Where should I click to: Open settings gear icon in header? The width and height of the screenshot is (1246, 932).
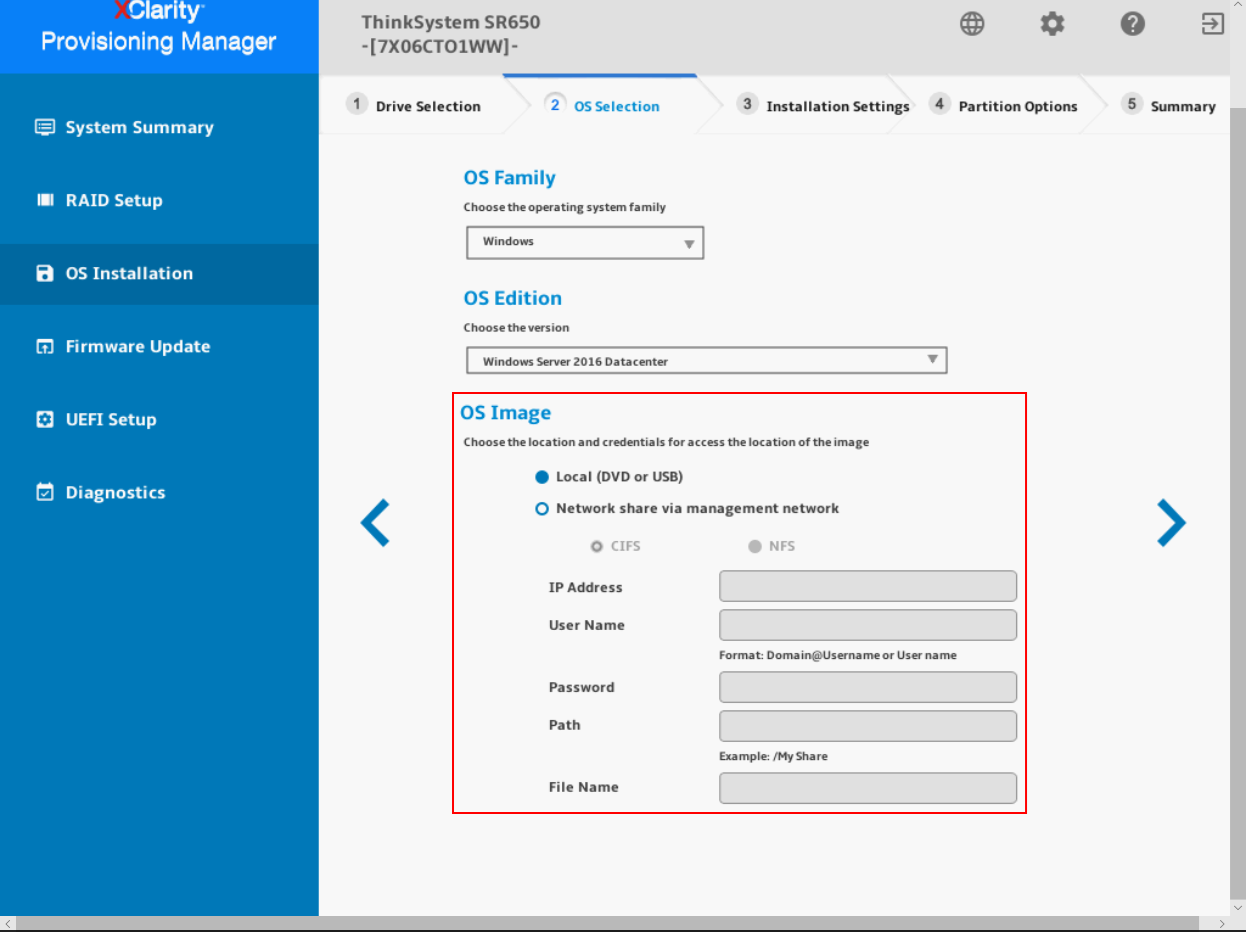click(x=1052, y=24)
